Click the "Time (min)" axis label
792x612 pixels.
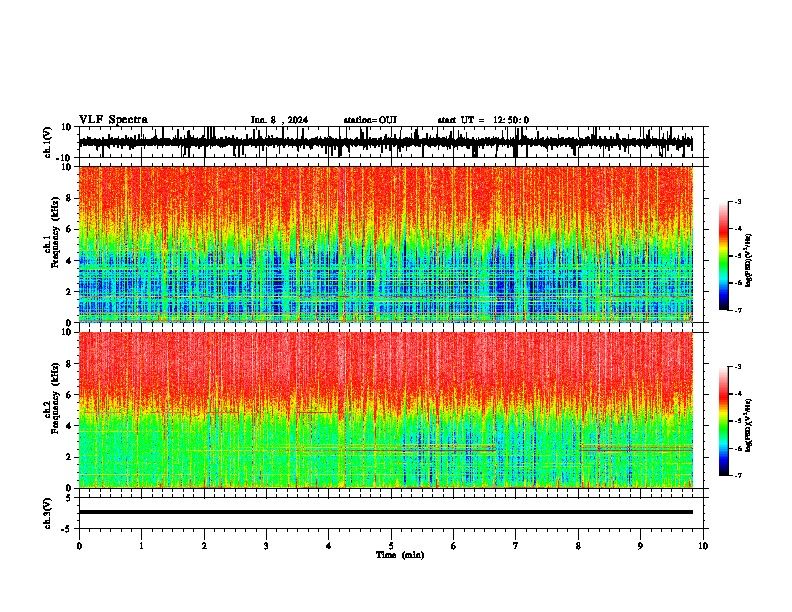[400, 555]
